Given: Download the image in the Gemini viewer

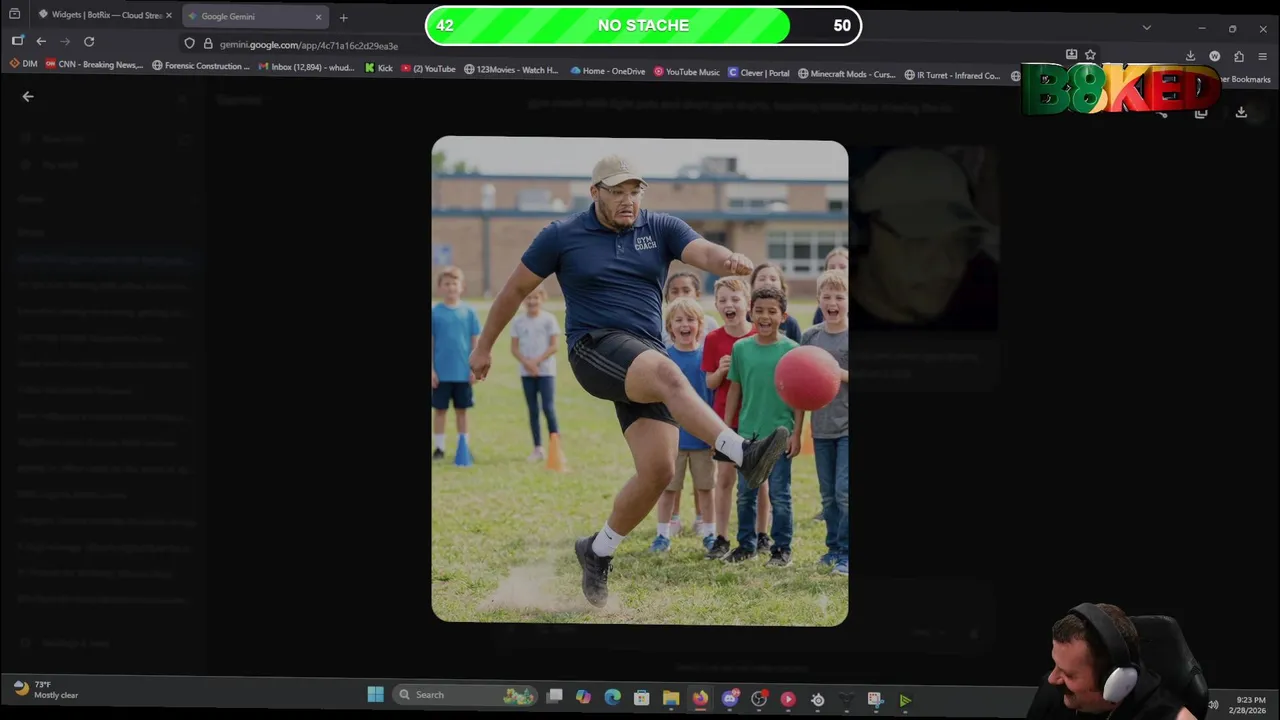Looking at the screenshot, I should pyautogui.click(x=1241, y=112).
